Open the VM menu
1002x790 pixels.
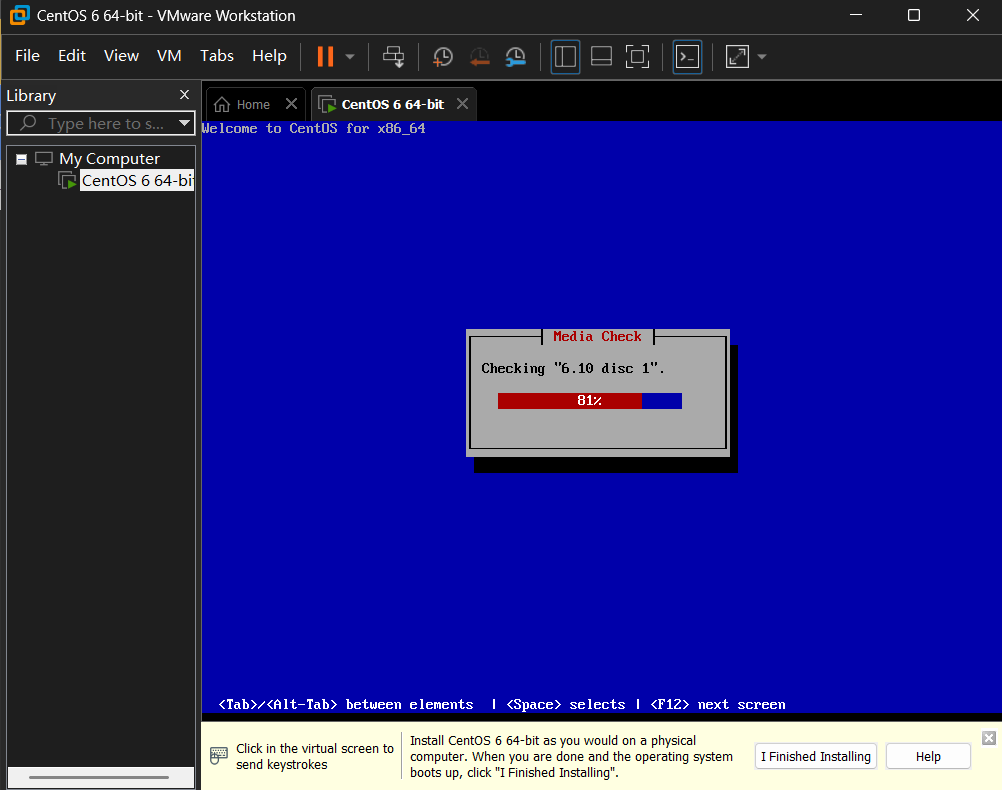coord(169,56)
